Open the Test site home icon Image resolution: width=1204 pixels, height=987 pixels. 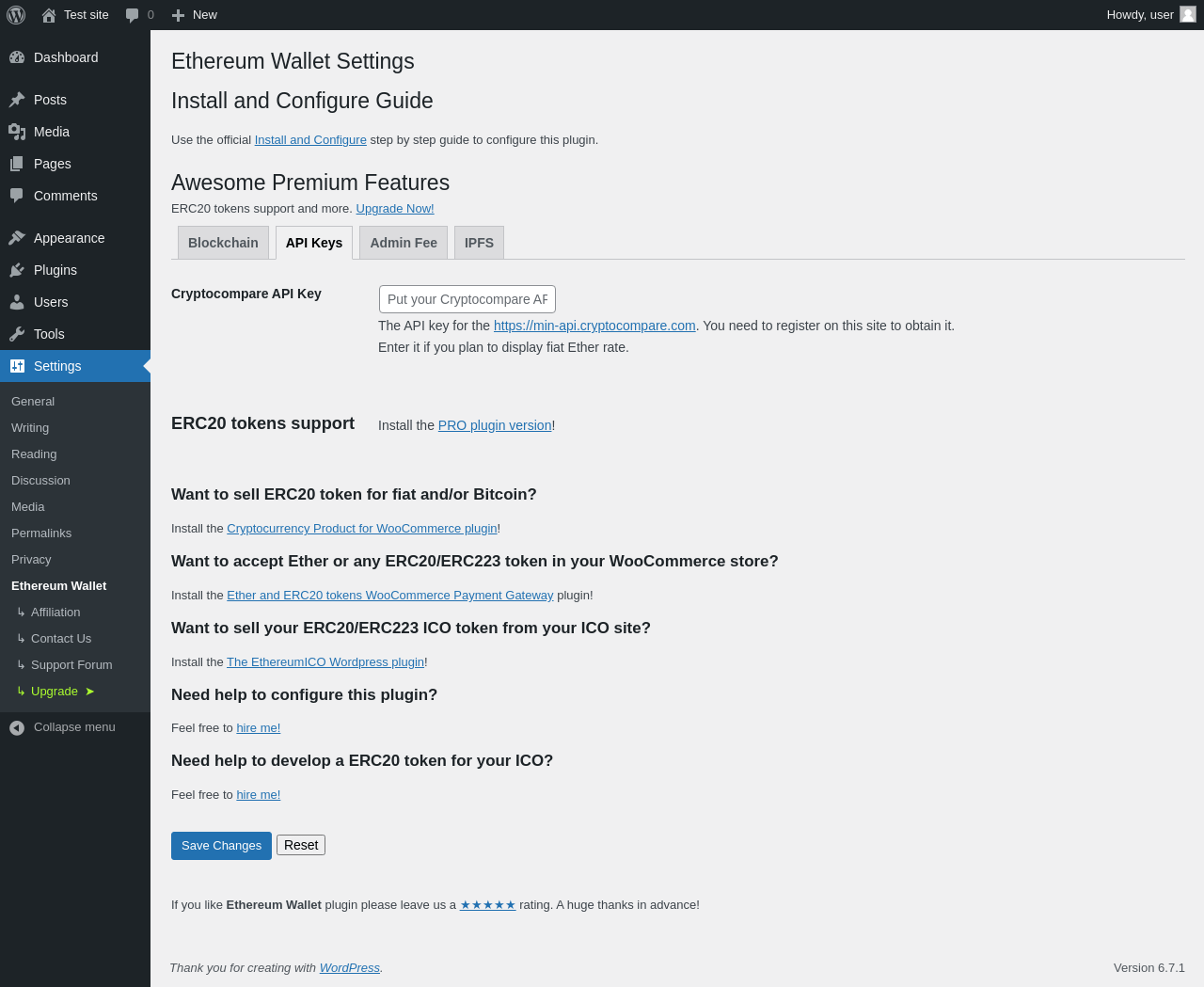[49, 15]
